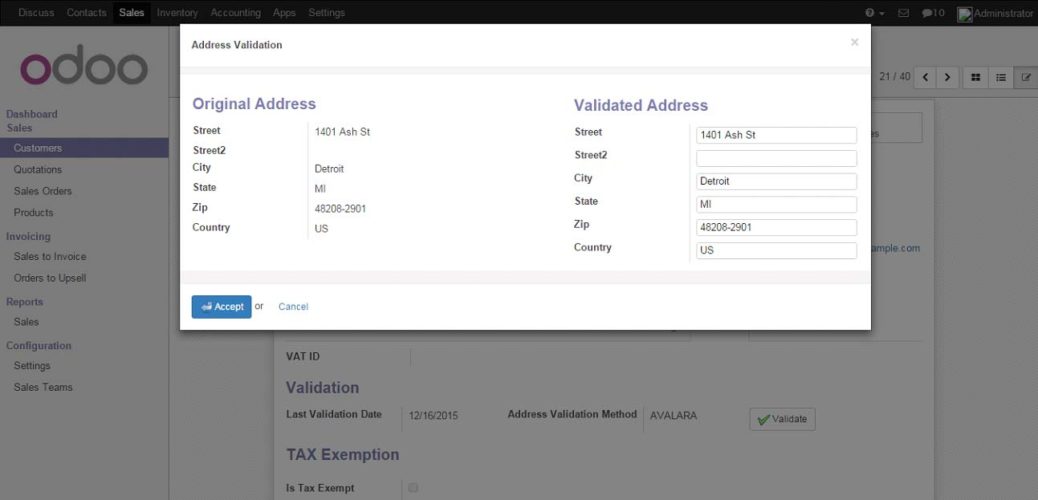The width and height of the screenshot is (1038, 500).
Task: Edit the validated Country field
Action: point(777,251)
